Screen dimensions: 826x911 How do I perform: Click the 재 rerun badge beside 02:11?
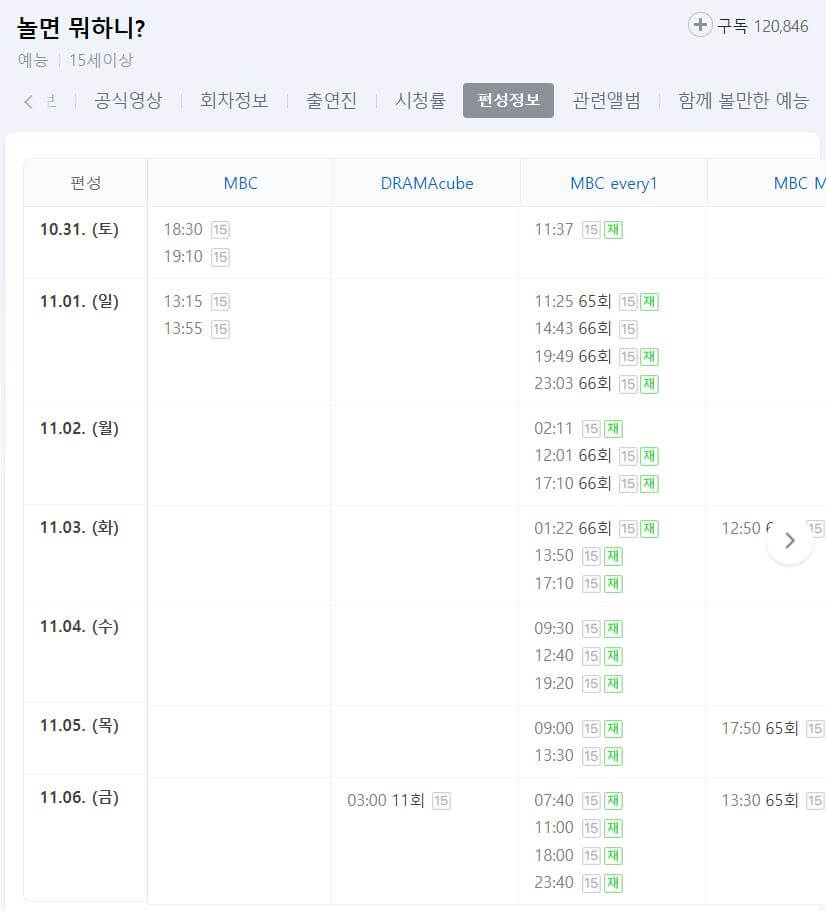tap(613, 429)
